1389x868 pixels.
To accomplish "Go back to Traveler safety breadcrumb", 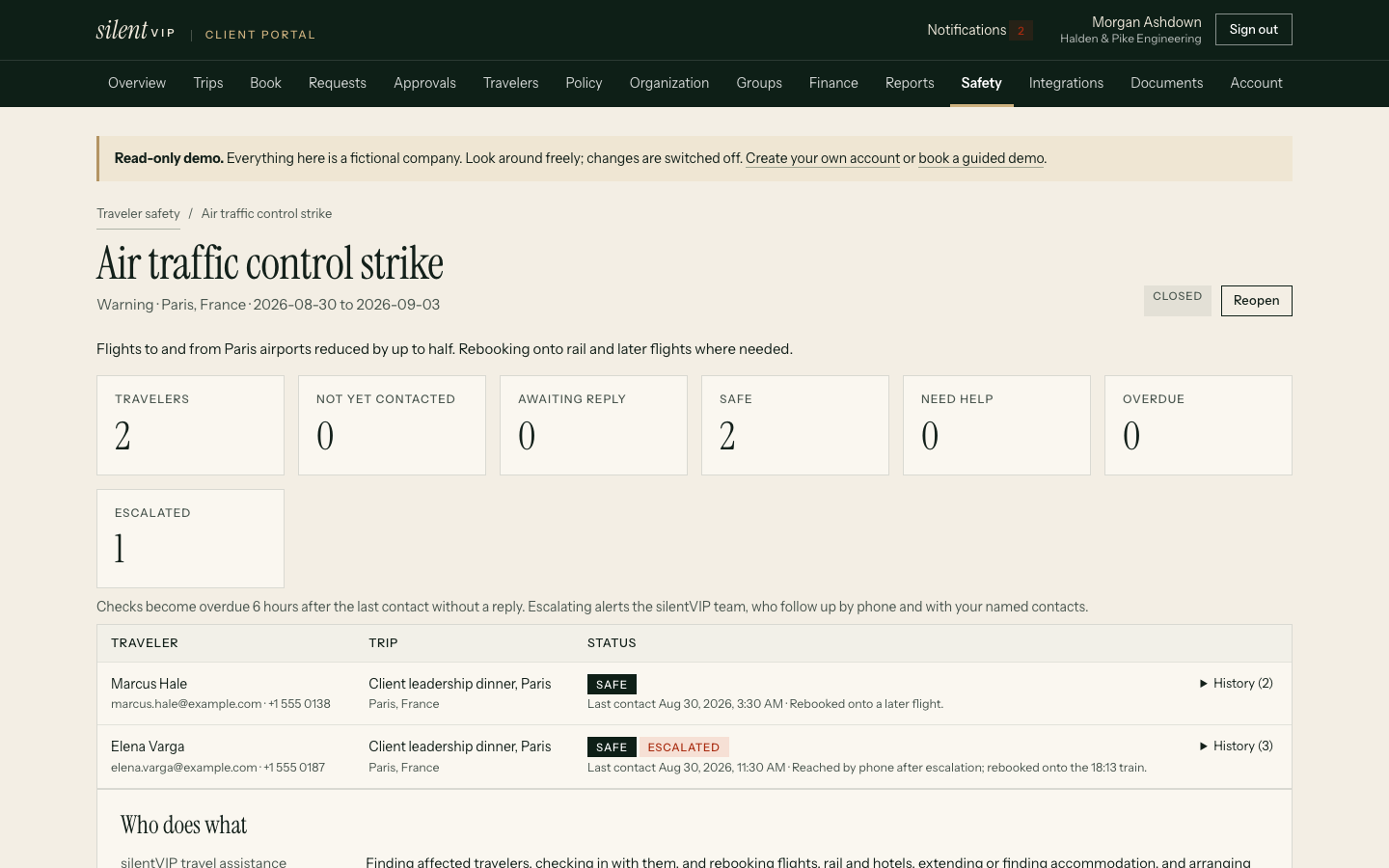I will click(x=138, y=214).
